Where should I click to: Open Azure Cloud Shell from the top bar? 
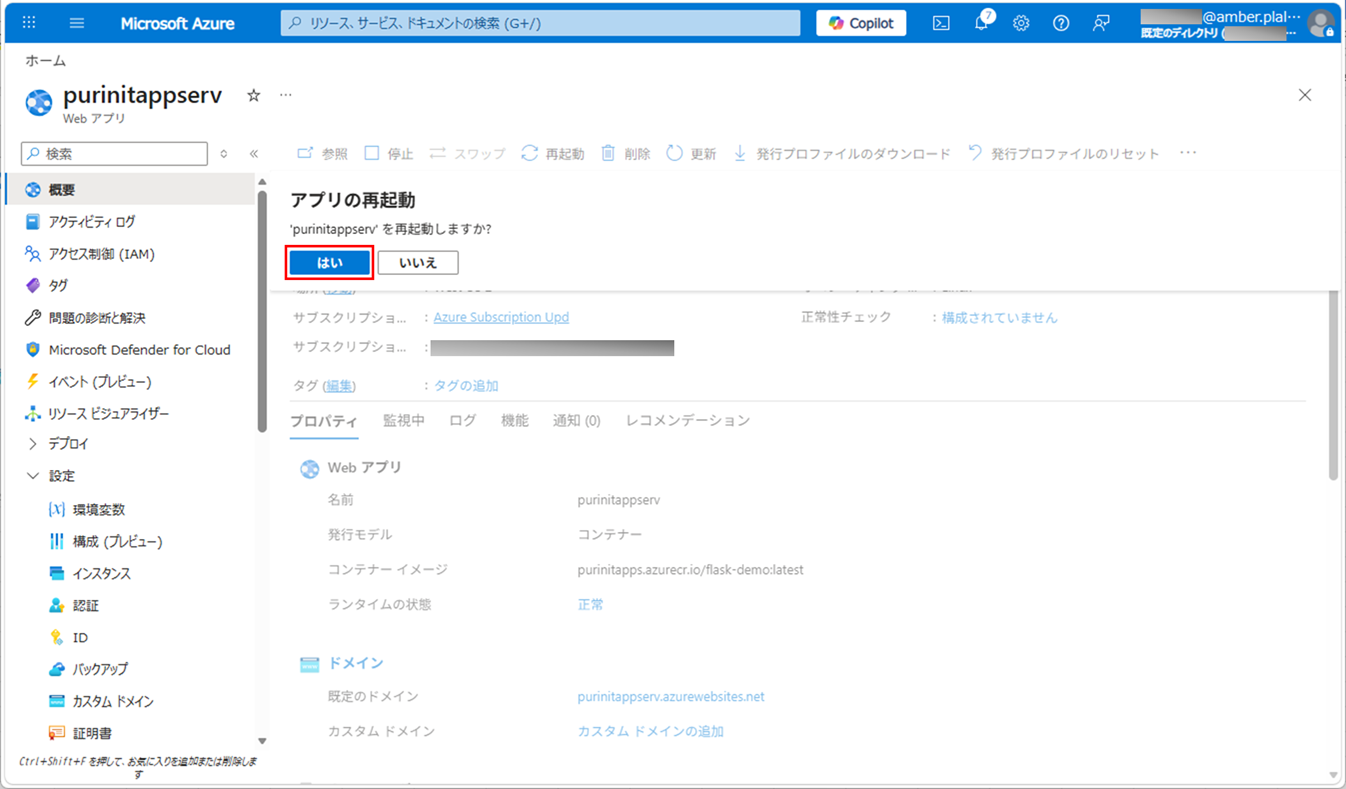[940, 21]
